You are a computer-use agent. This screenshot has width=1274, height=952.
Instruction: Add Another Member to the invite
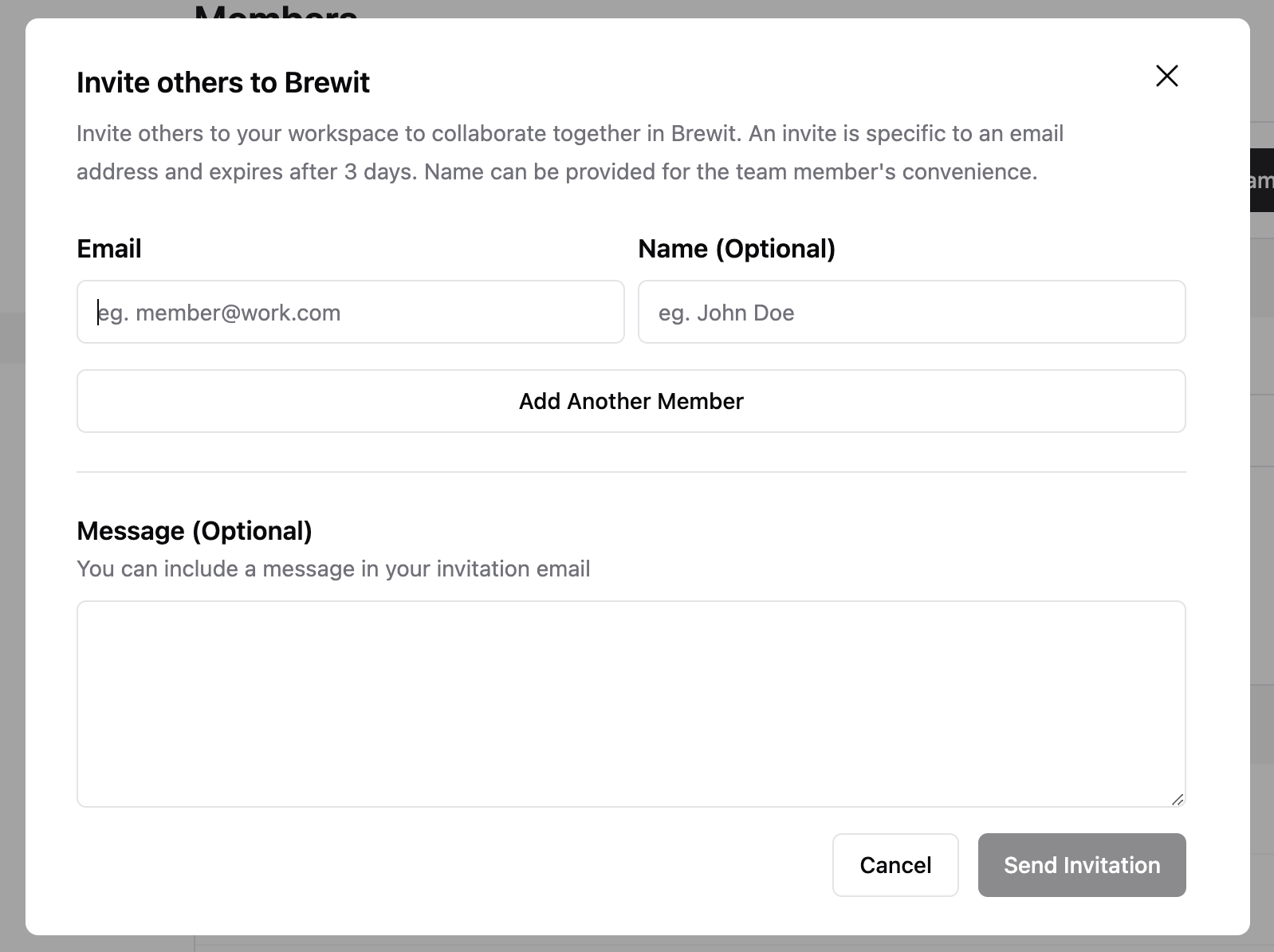tap(631, 401)
